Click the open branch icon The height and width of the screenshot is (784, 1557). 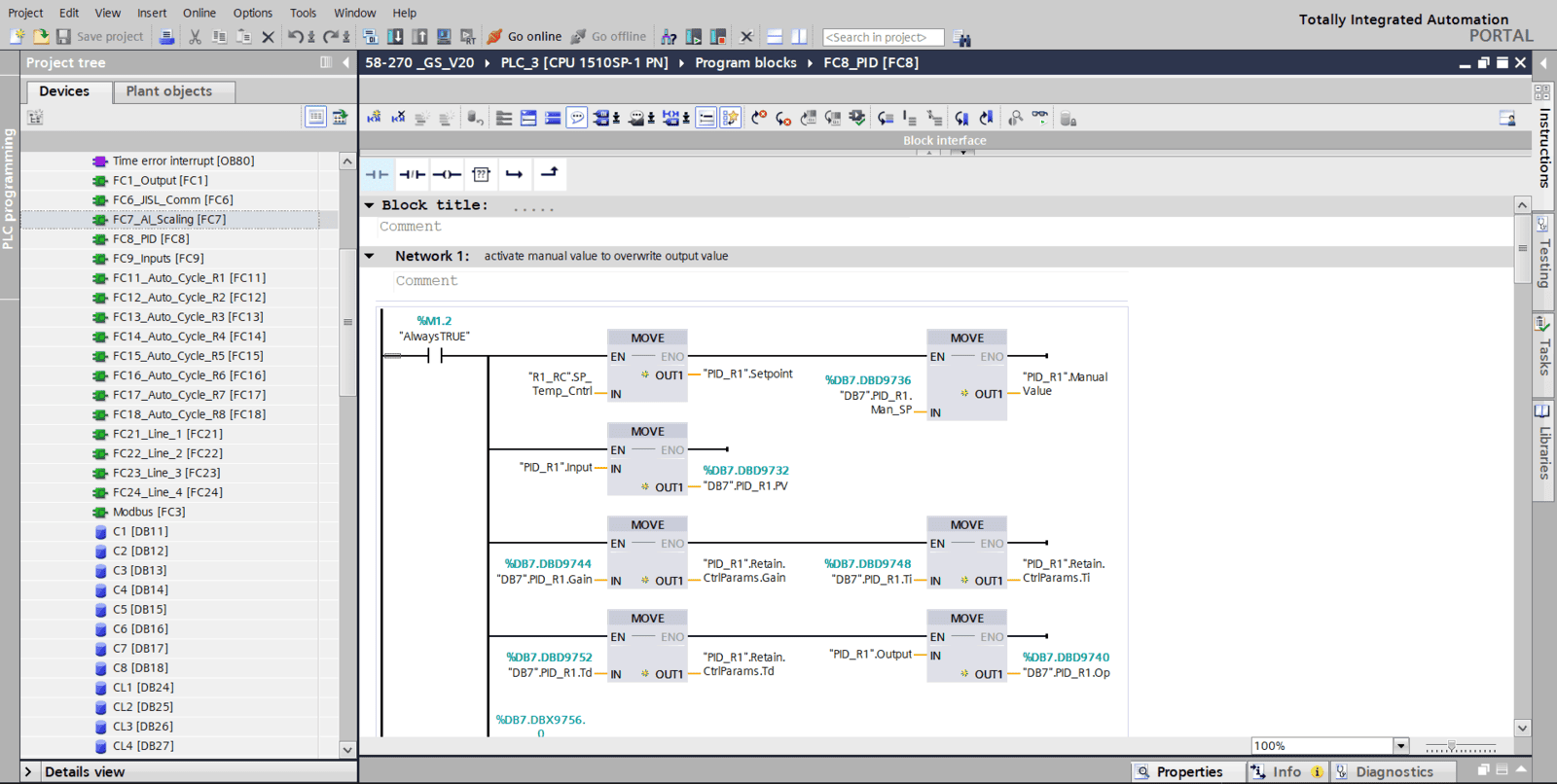pos(514,175)
